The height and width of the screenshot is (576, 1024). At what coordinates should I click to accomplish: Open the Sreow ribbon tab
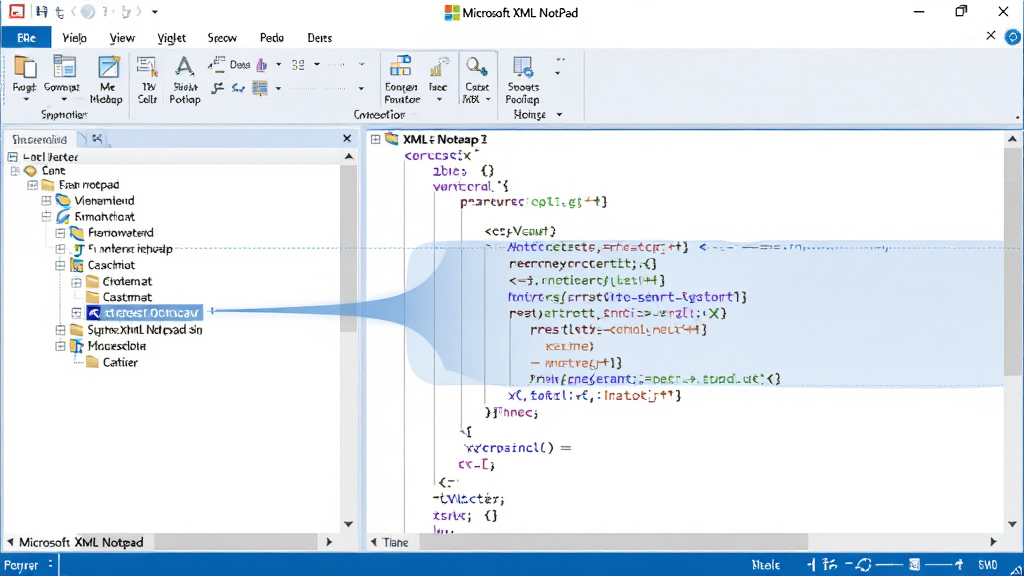[x=222, y=38]
